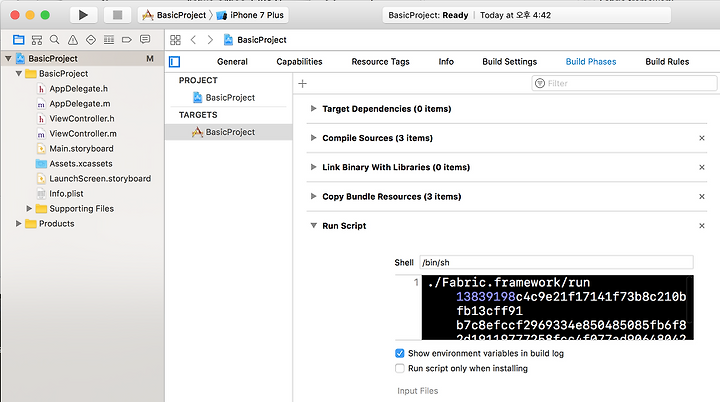Collapse the Run Script section
Screen dimensions: 720x402
tap(313, 226)
